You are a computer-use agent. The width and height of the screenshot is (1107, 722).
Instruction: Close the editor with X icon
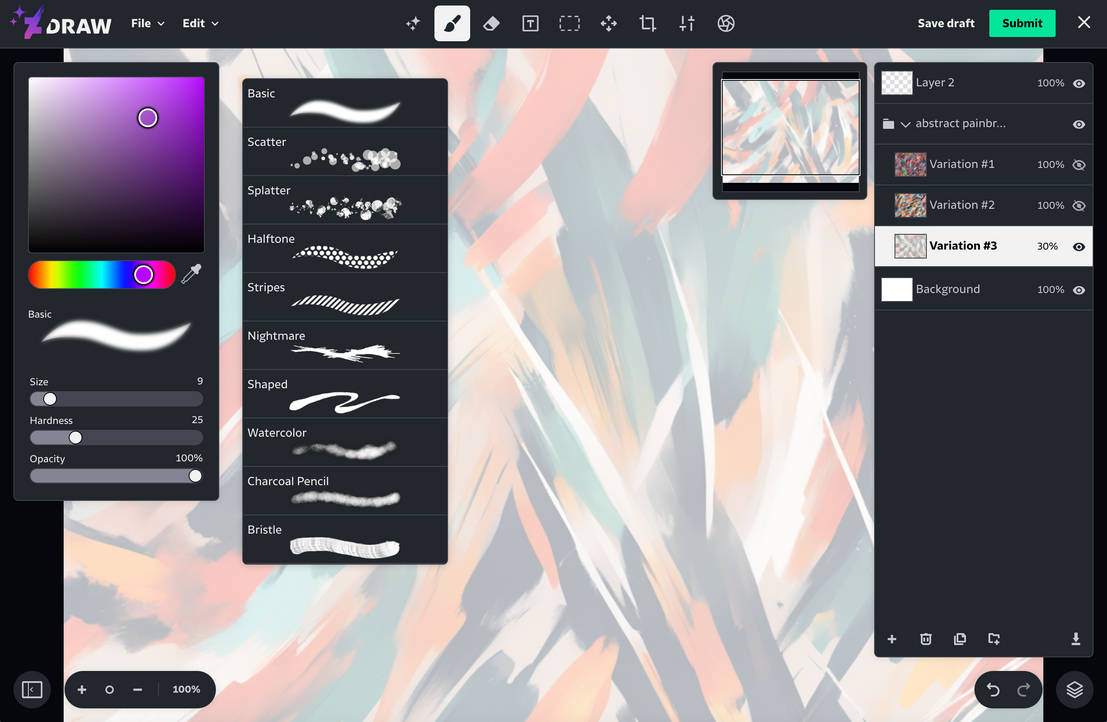click(x=1084, y=23)
